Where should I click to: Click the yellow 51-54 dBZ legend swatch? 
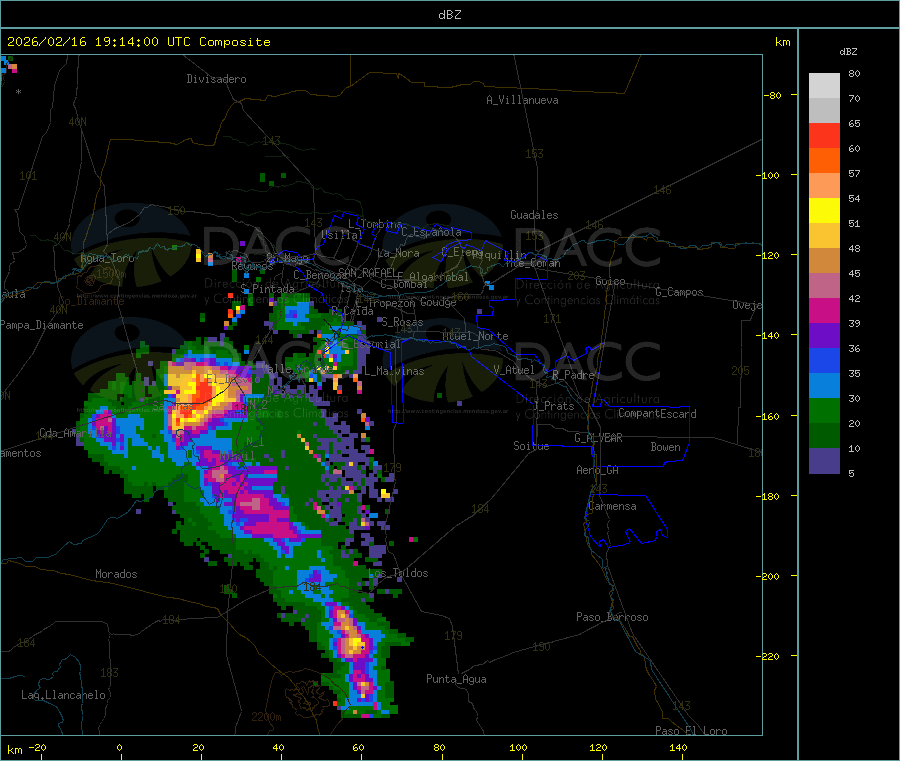click(824, 211)
